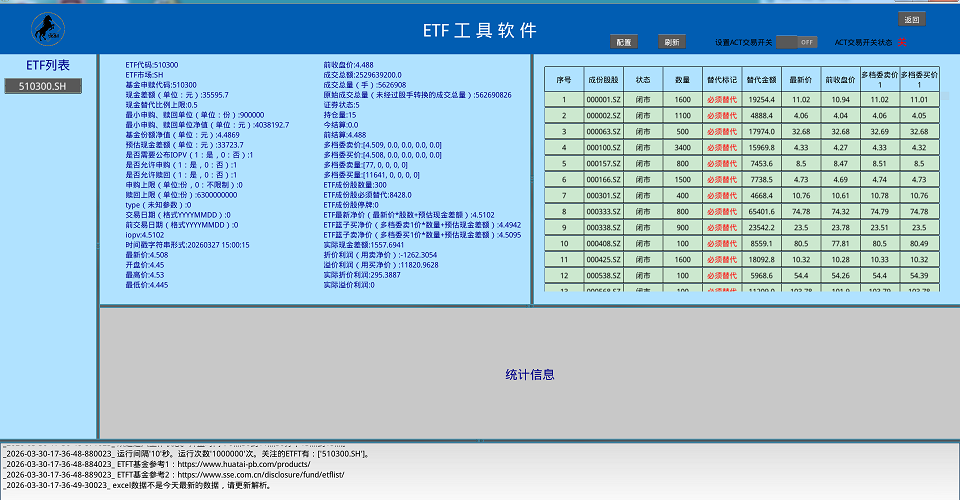This screenshot has height=500, width=960.
Task: Select 510300.SH in the ETF list
Action: point(43,86)
